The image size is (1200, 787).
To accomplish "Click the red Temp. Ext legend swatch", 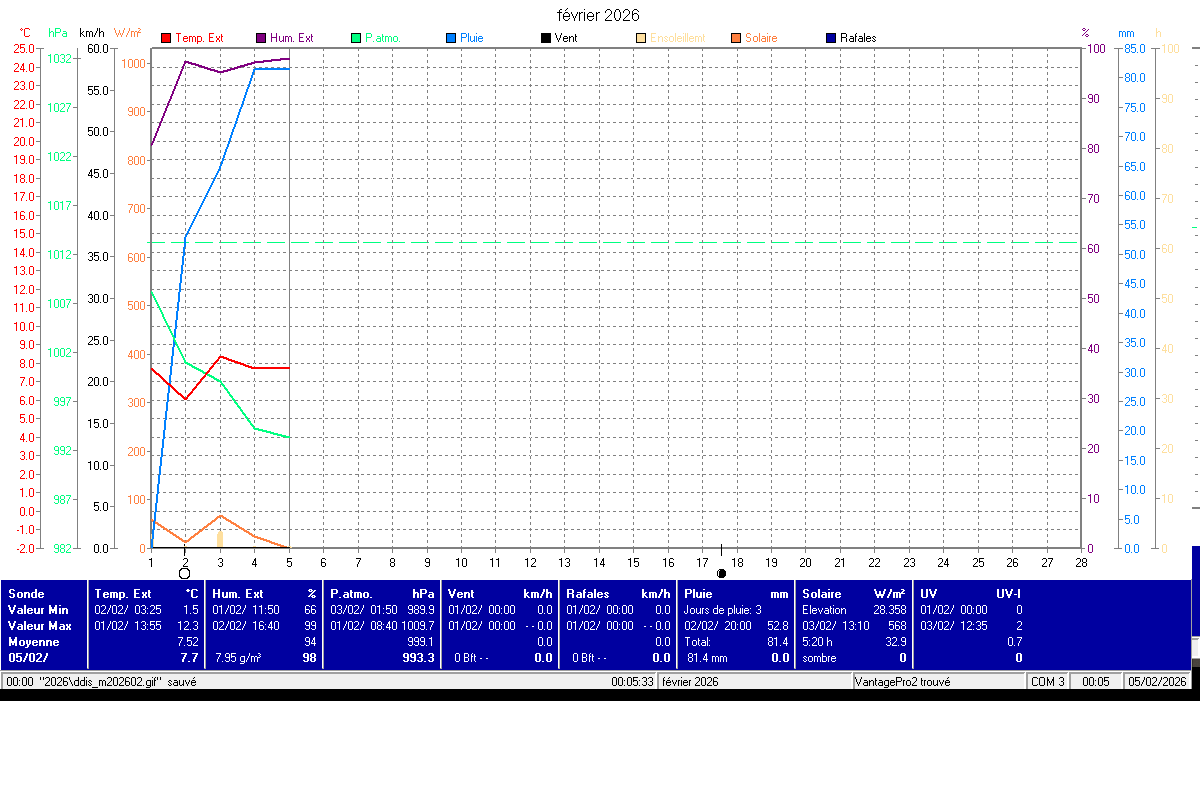I will [x=166, y=38].
